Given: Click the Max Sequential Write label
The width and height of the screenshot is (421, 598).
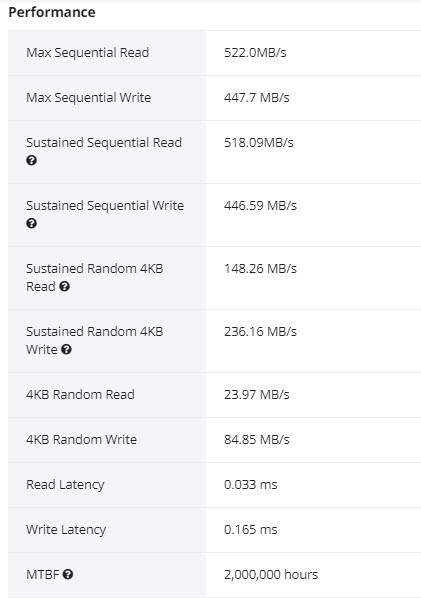Looking at the screenshot, I should (x=88, y=98).
